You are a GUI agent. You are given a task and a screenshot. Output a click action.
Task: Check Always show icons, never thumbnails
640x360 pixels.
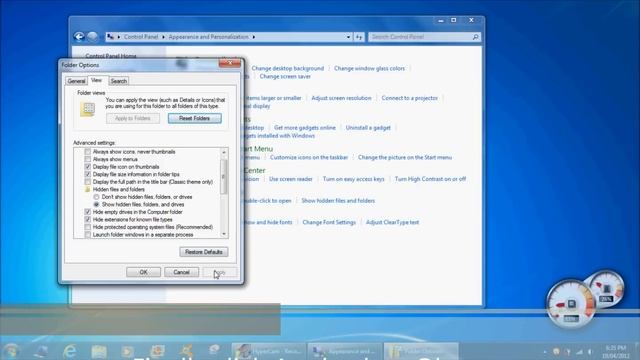87,152
